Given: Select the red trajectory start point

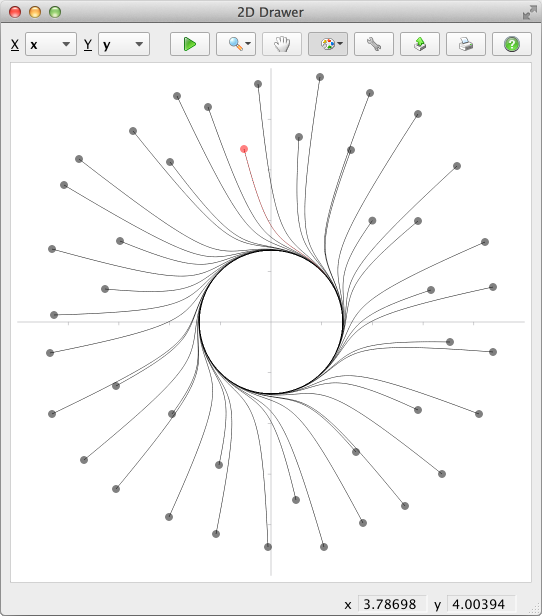Looking at the screenshot, I should pyautogui.click(x=244, y=149).
